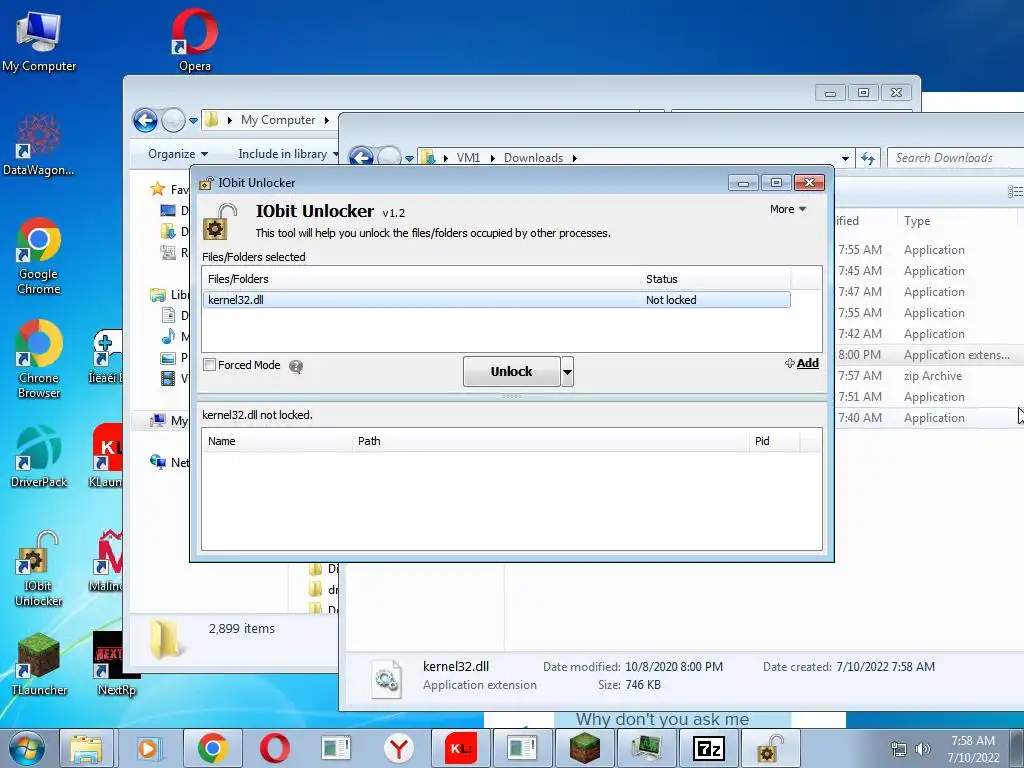Open the media player taskbar icon
This screenshot has width=1024, height=768.
point(150,748)
